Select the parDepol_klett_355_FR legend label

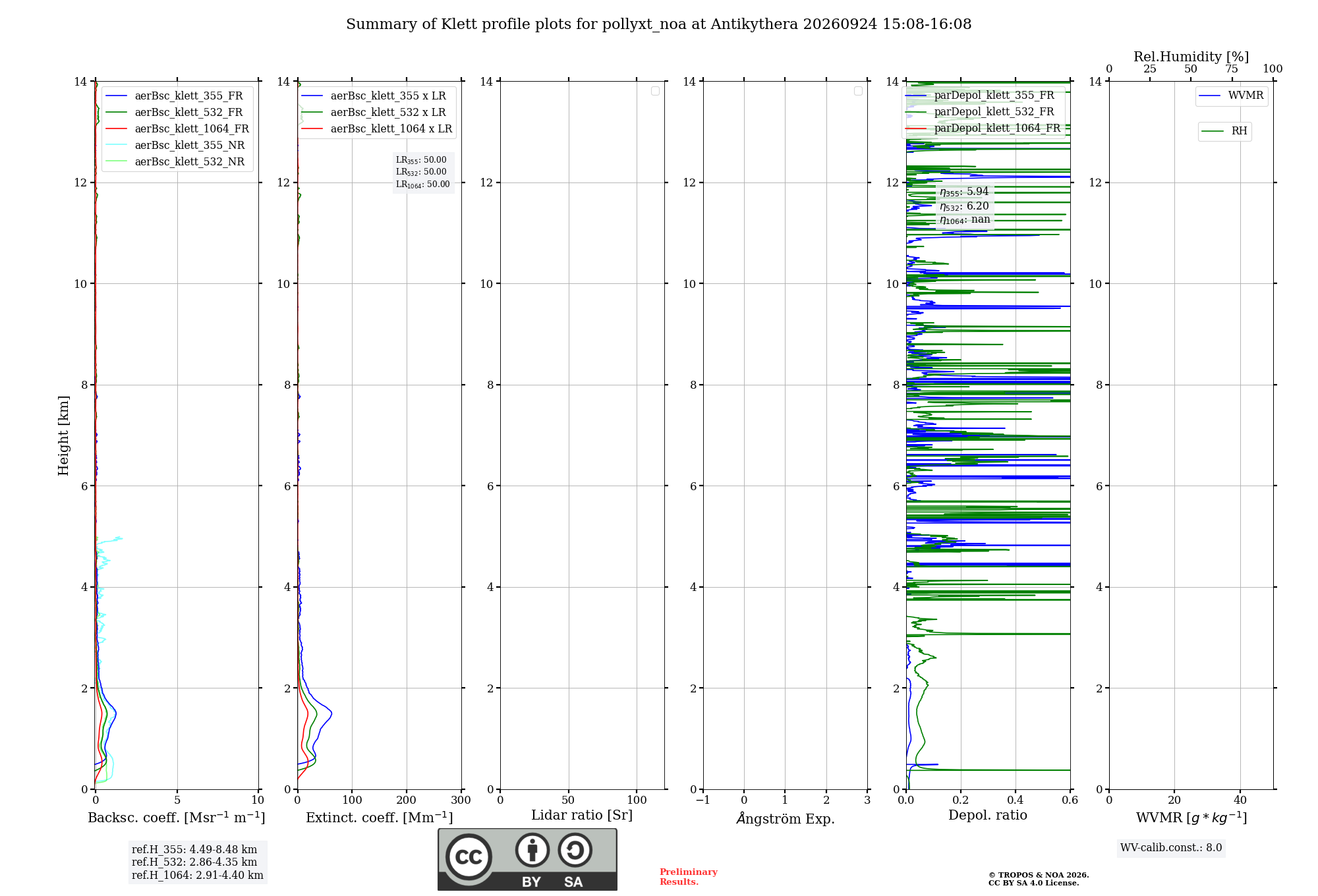[x=994, y=96]
